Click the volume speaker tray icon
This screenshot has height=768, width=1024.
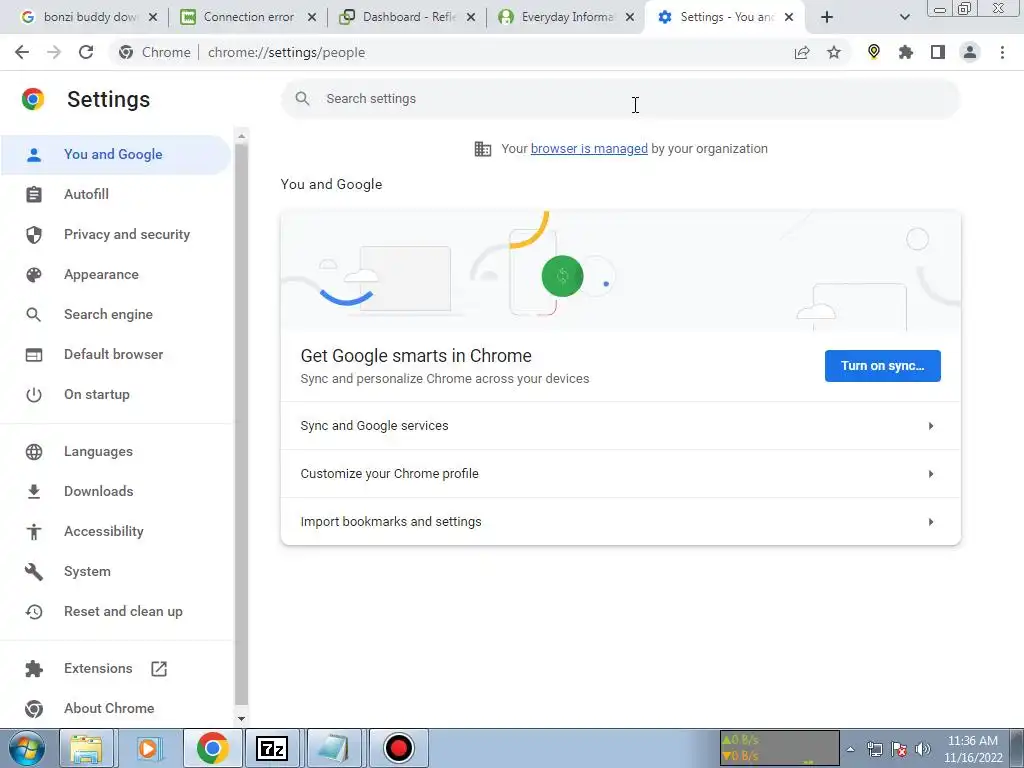(923, 749)
